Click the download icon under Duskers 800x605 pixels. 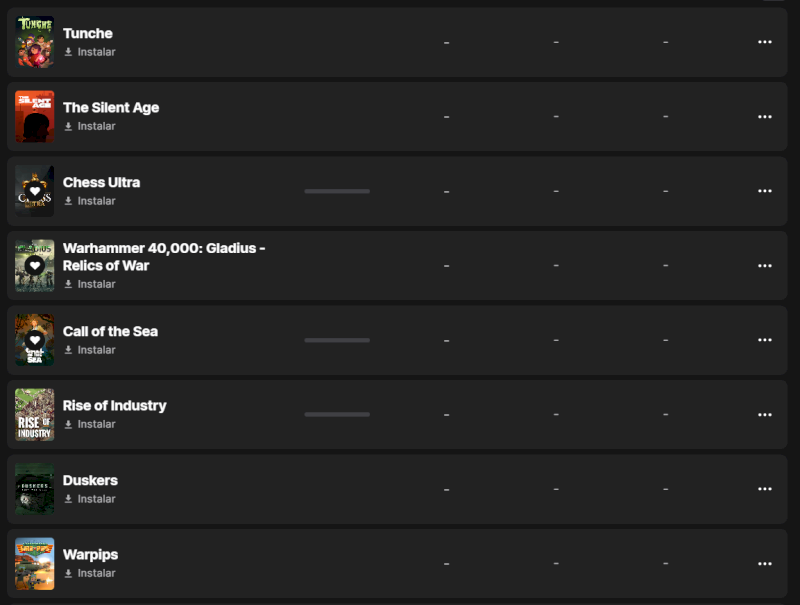click(69, 499)
